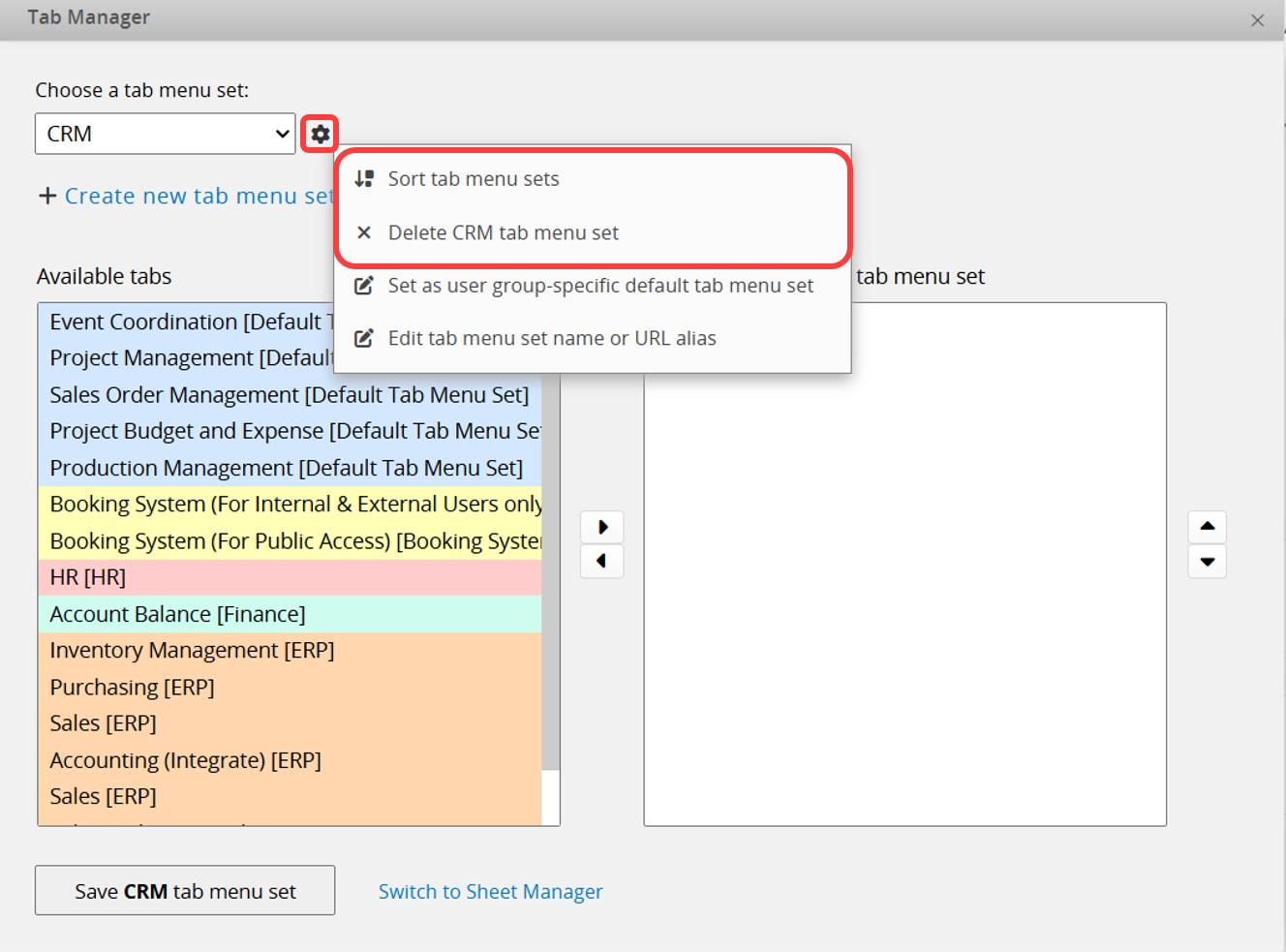Select Set as user group-specific default option
The height and width of the screenshot is (952, 1286).
pyautogui.click(x=600, y=286)
